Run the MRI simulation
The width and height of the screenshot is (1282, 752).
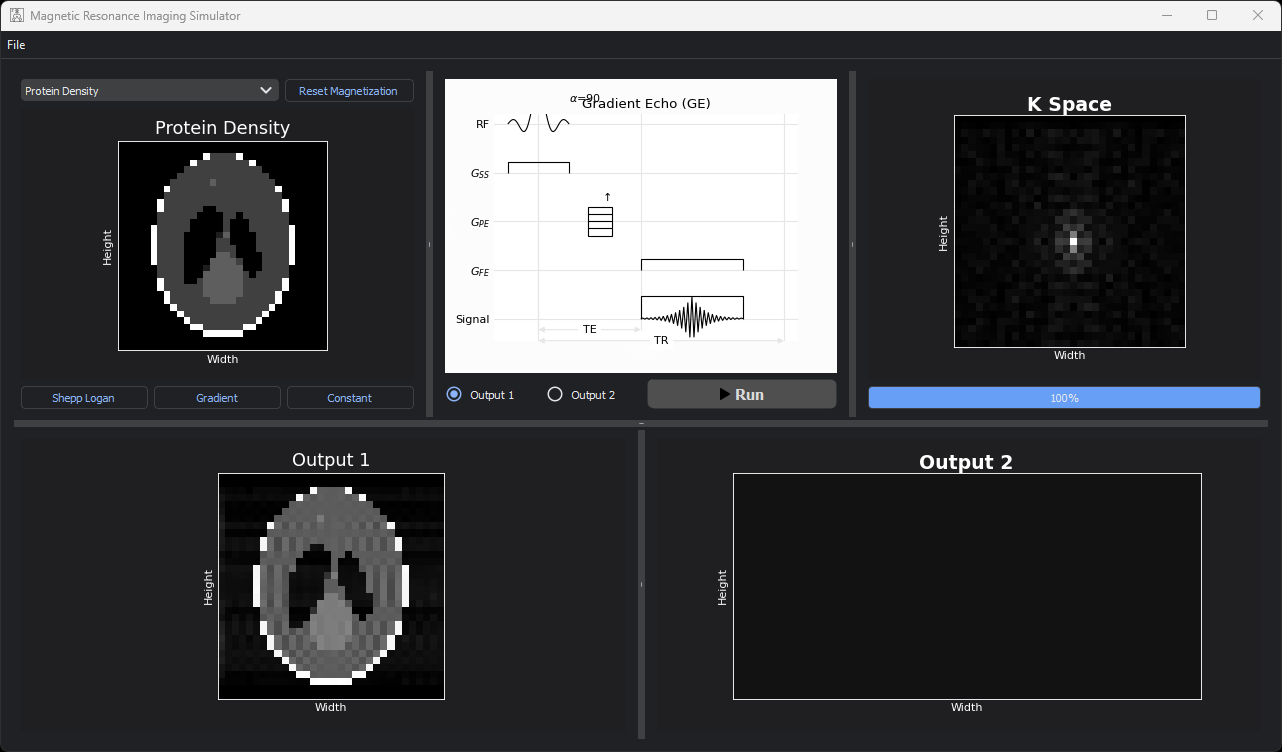pyautogui.click(x=742, y=394)
